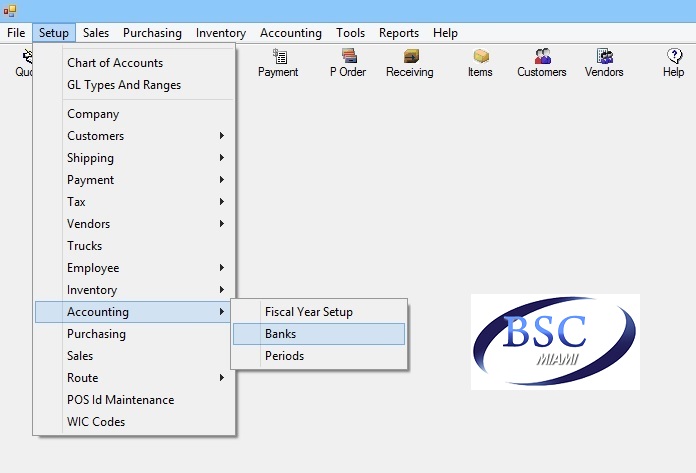Screen dimensions: 696x473
Task: Select Sales in Setup menu
Action: click(x=134, y=356)
